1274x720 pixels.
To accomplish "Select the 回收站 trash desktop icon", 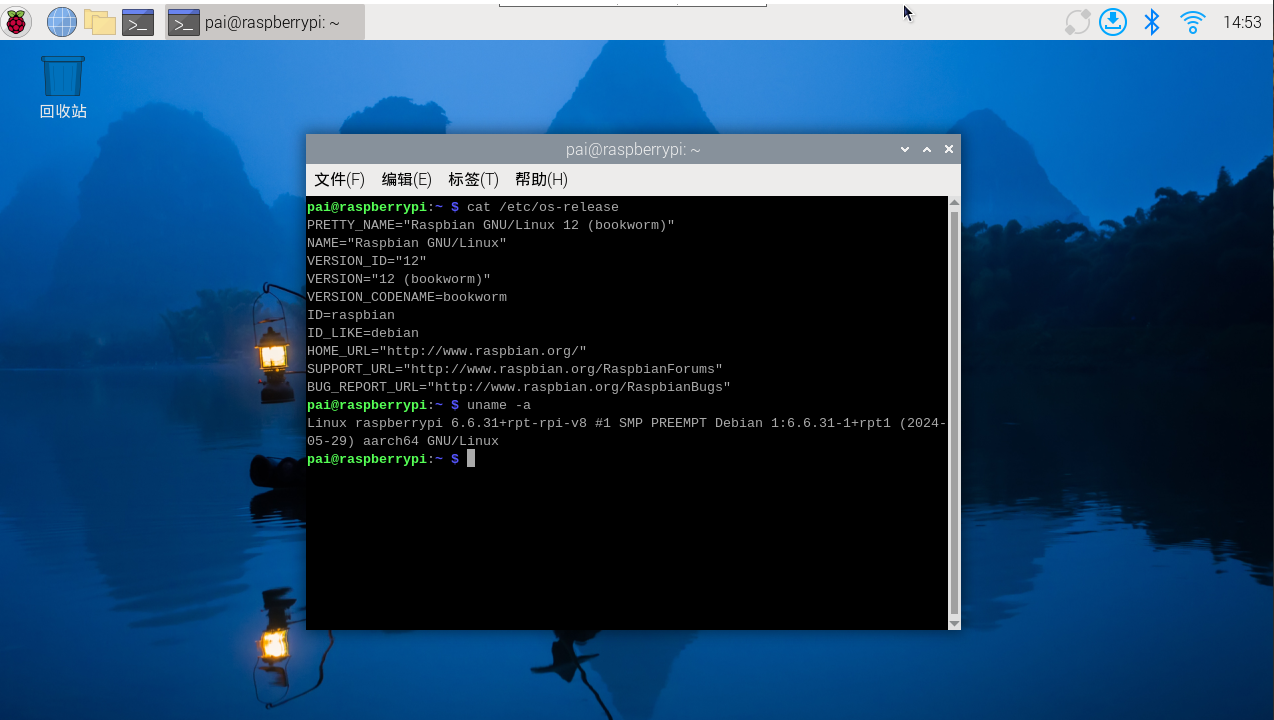I will (x=63, y=87).
